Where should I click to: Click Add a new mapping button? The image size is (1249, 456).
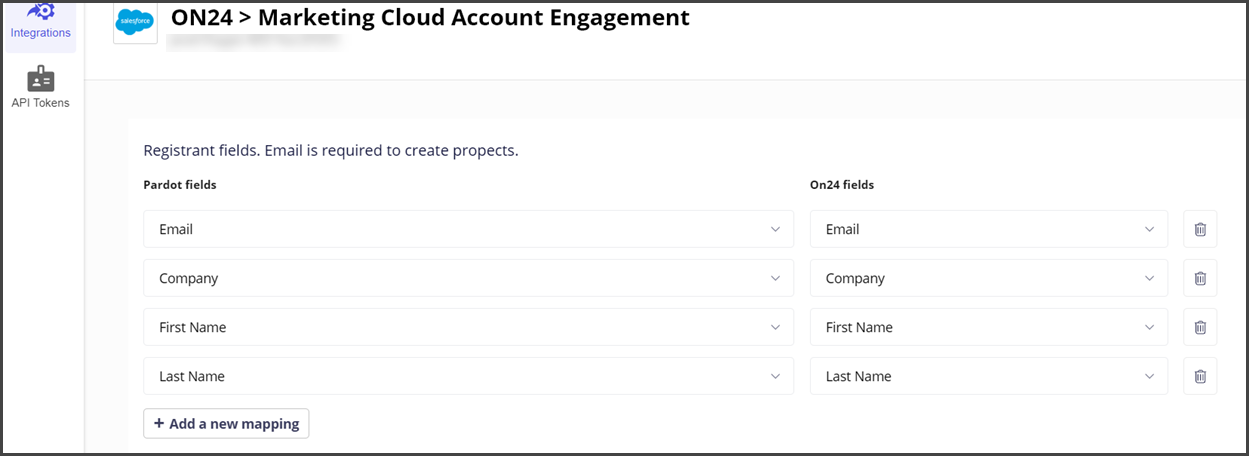click(x=226, y=423)
